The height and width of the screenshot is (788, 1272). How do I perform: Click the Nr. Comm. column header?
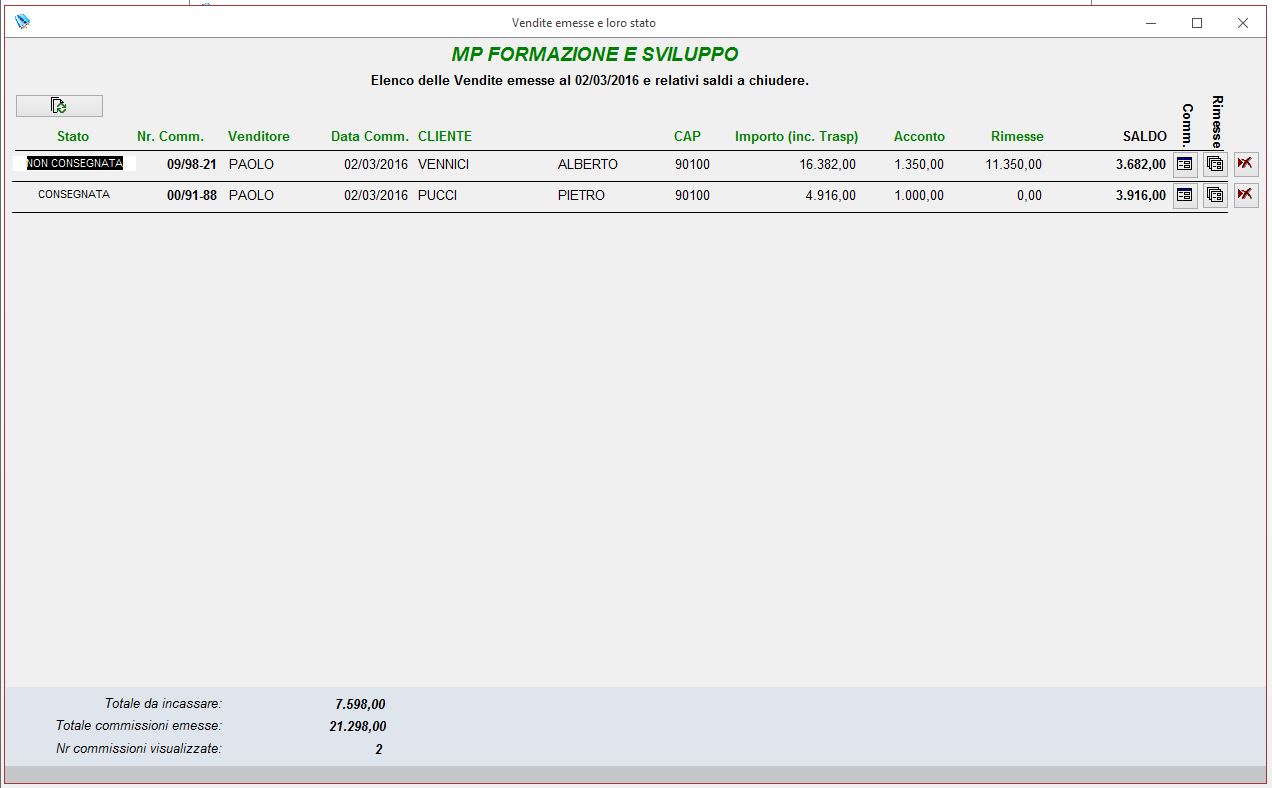(x=170, y=136)
